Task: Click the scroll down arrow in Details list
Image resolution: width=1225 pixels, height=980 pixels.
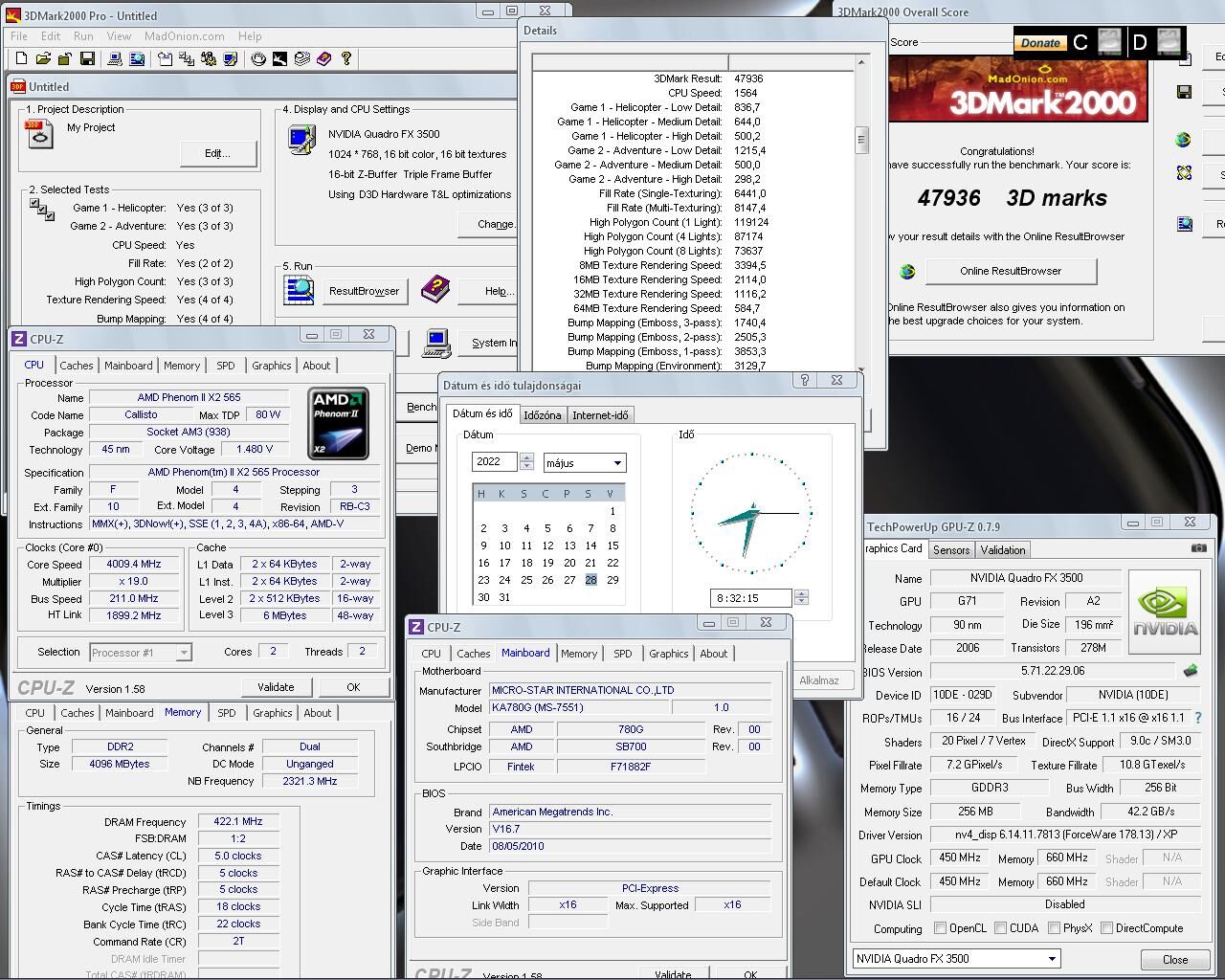Action: coord(861,368)
